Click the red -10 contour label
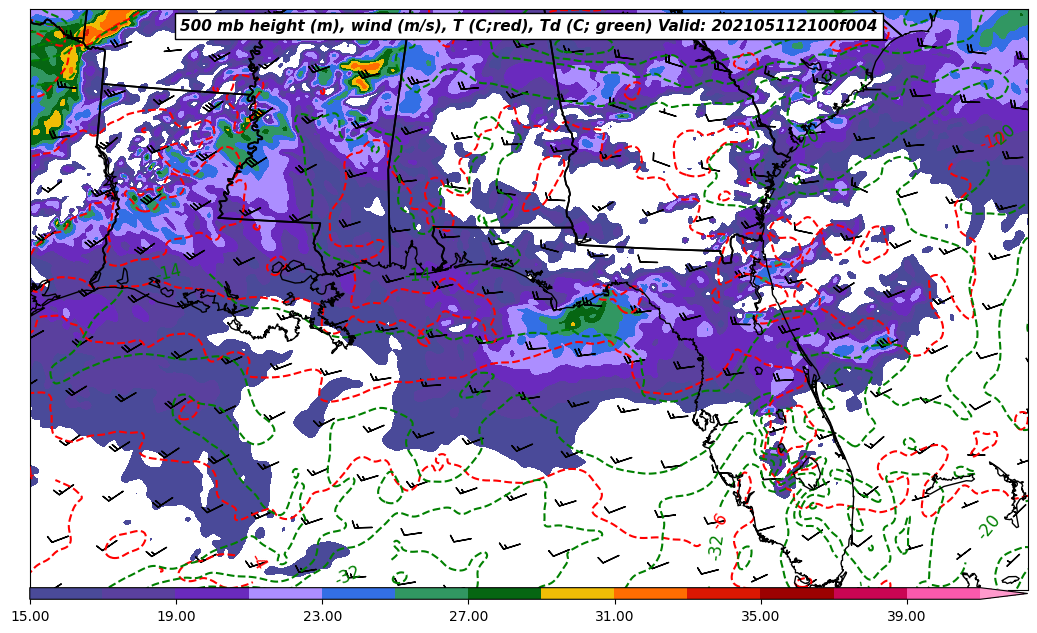The height and width of the screenshot is (633, 1037). 998,136
